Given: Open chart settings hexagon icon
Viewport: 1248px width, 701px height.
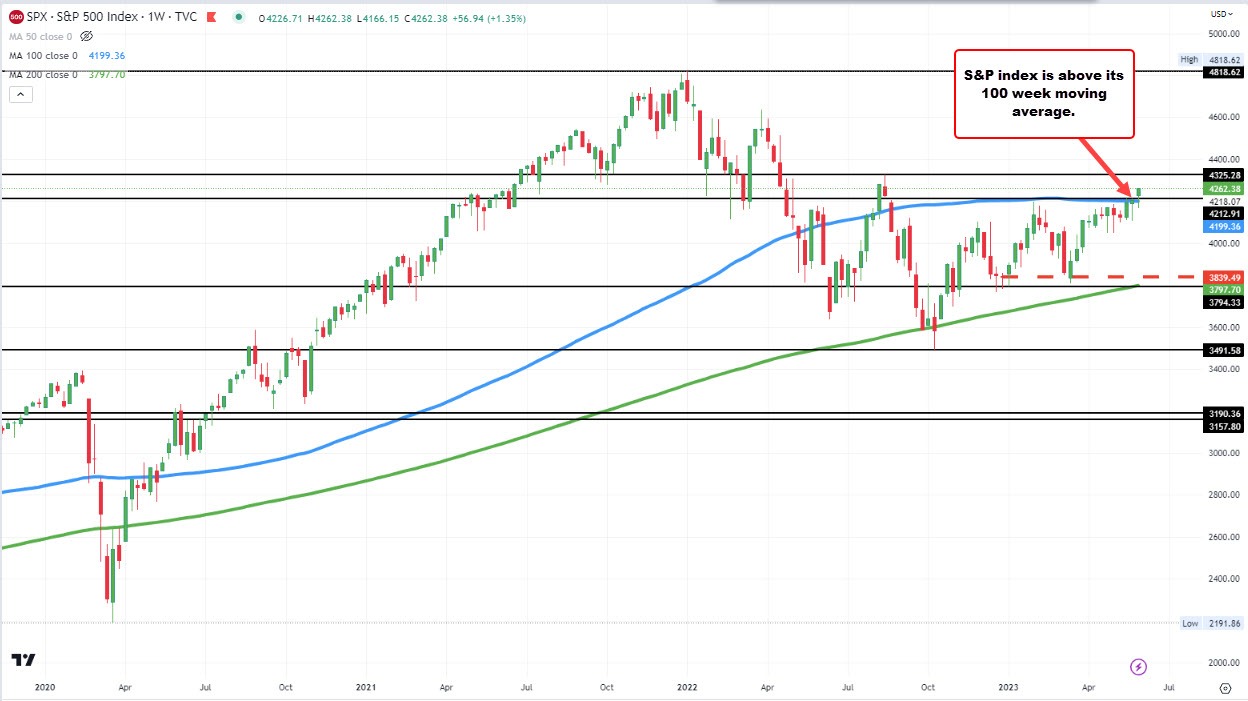Looking at the screenshot, I should coord(1225,689).
